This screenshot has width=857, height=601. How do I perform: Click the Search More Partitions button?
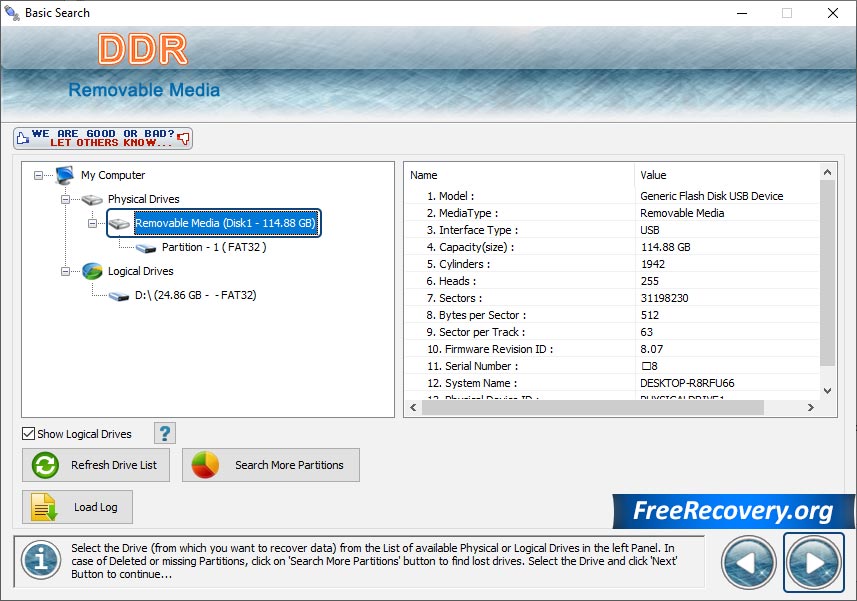point(271,465)
